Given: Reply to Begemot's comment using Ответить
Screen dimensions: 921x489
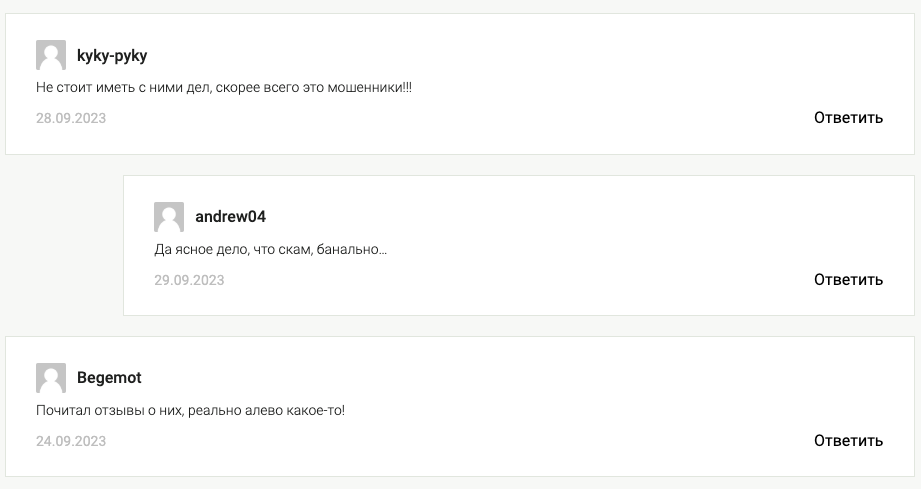Looking at the screenshot, I should click(x=848, y=440).
